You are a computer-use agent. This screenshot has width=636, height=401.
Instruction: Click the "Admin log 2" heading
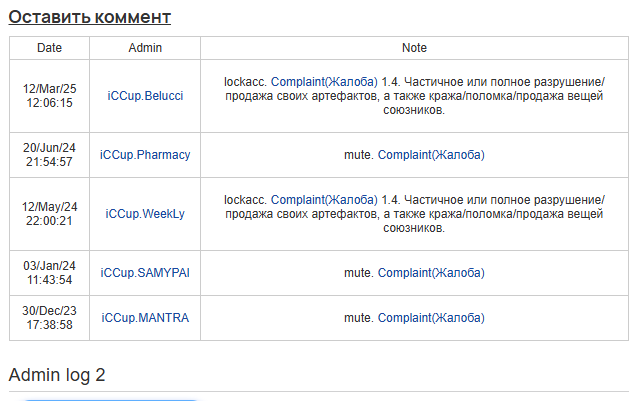click(57, 375)
